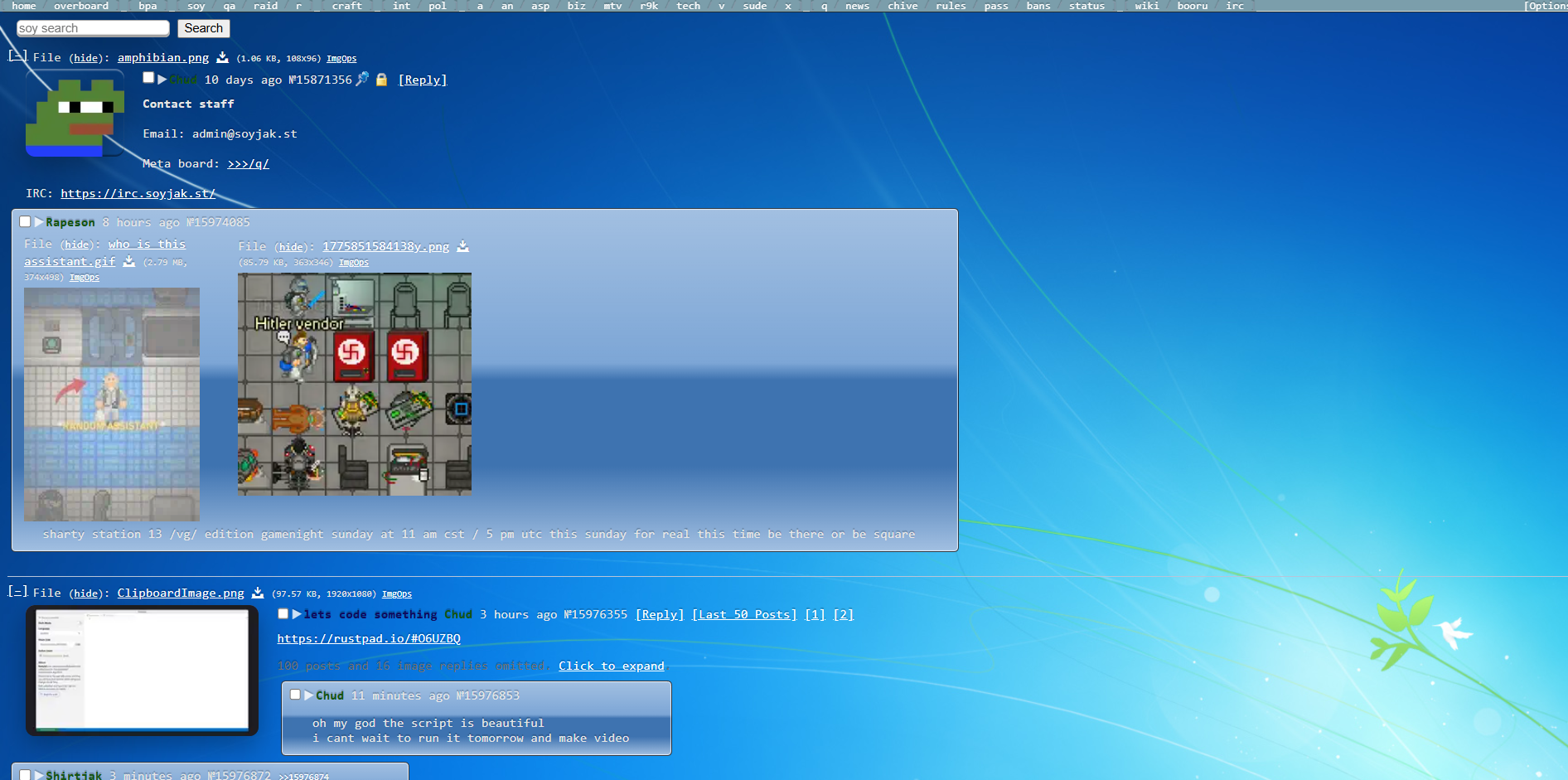Collapse the amphibian.png thread with [–] icon
Image resolution: width=1568 pixels, height=780 pixels.
pyautogui.click(x=17, y=56)
